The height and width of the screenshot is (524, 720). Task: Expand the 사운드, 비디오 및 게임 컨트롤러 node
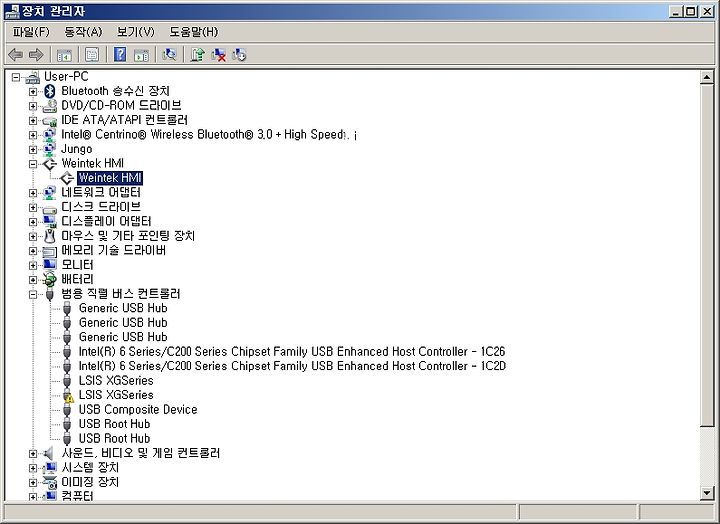tap(33, 454)
